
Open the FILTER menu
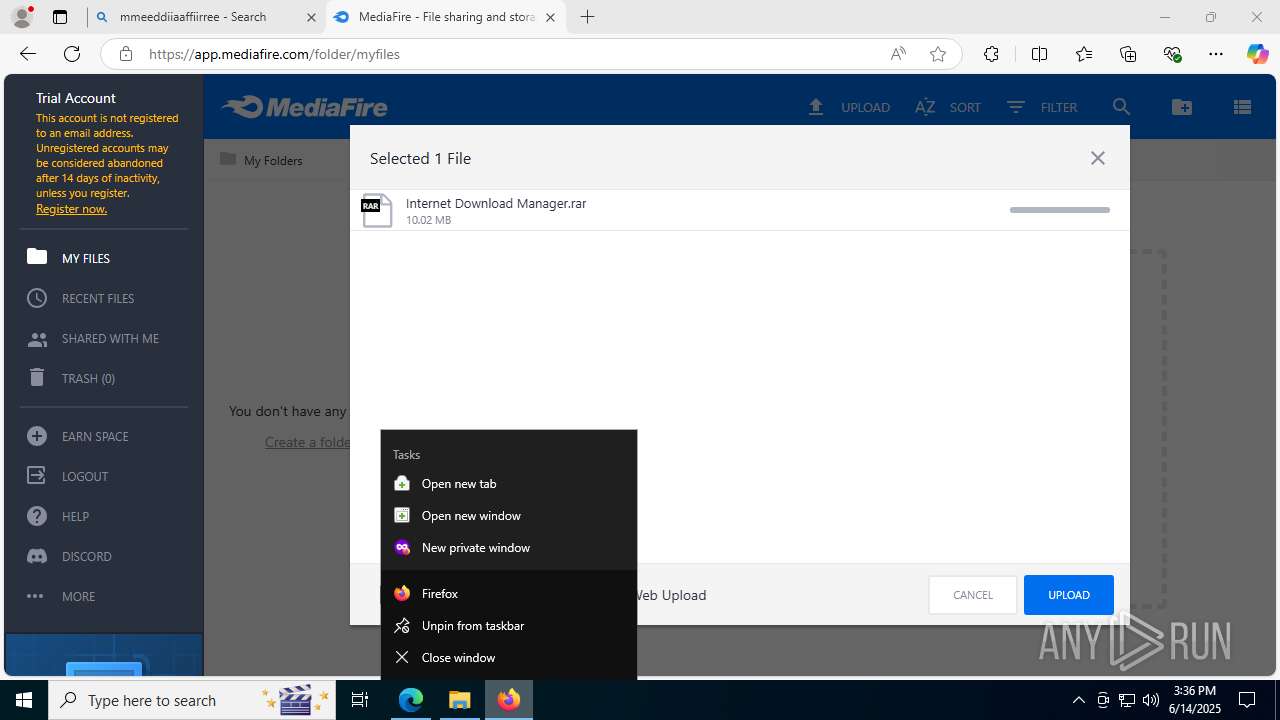click(1042, 107)
